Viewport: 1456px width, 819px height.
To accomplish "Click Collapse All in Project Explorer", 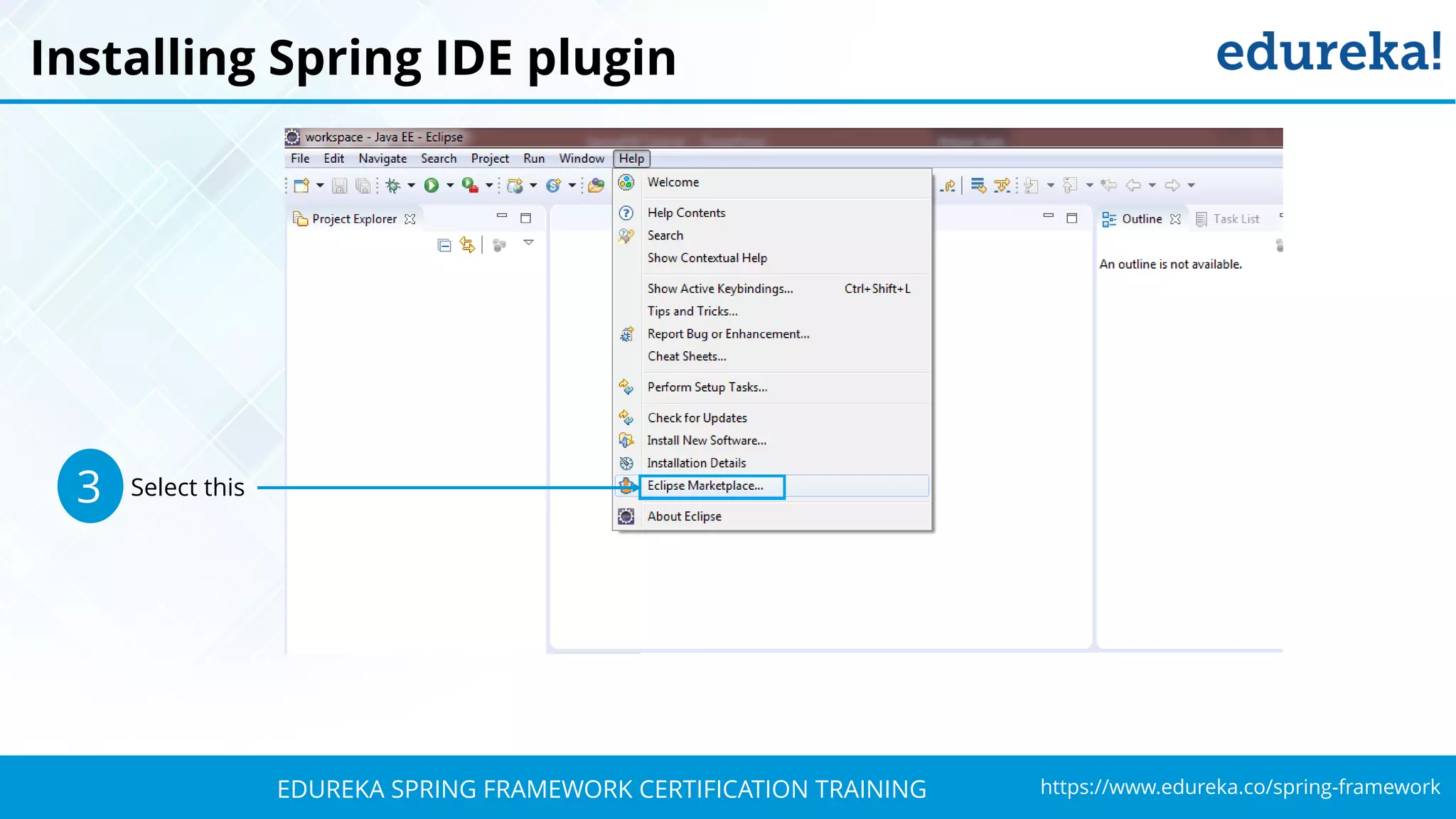I will [444, 245].
